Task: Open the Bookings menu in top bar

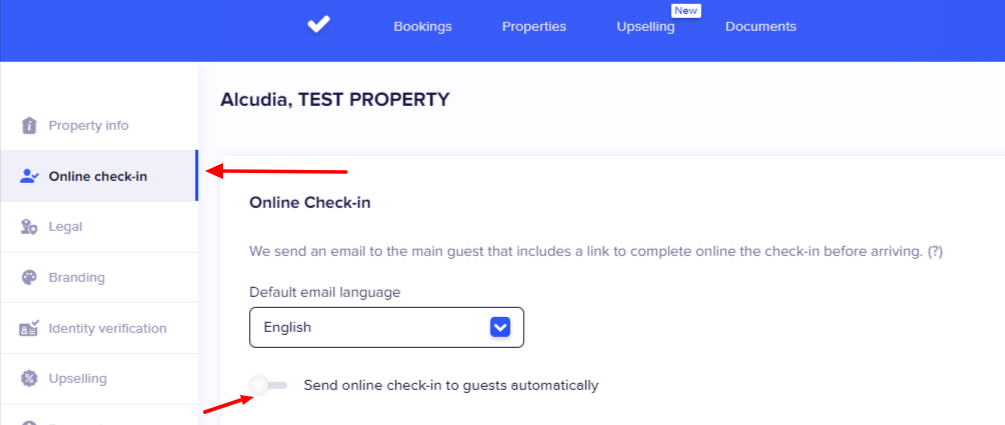Action: [422, 27]
